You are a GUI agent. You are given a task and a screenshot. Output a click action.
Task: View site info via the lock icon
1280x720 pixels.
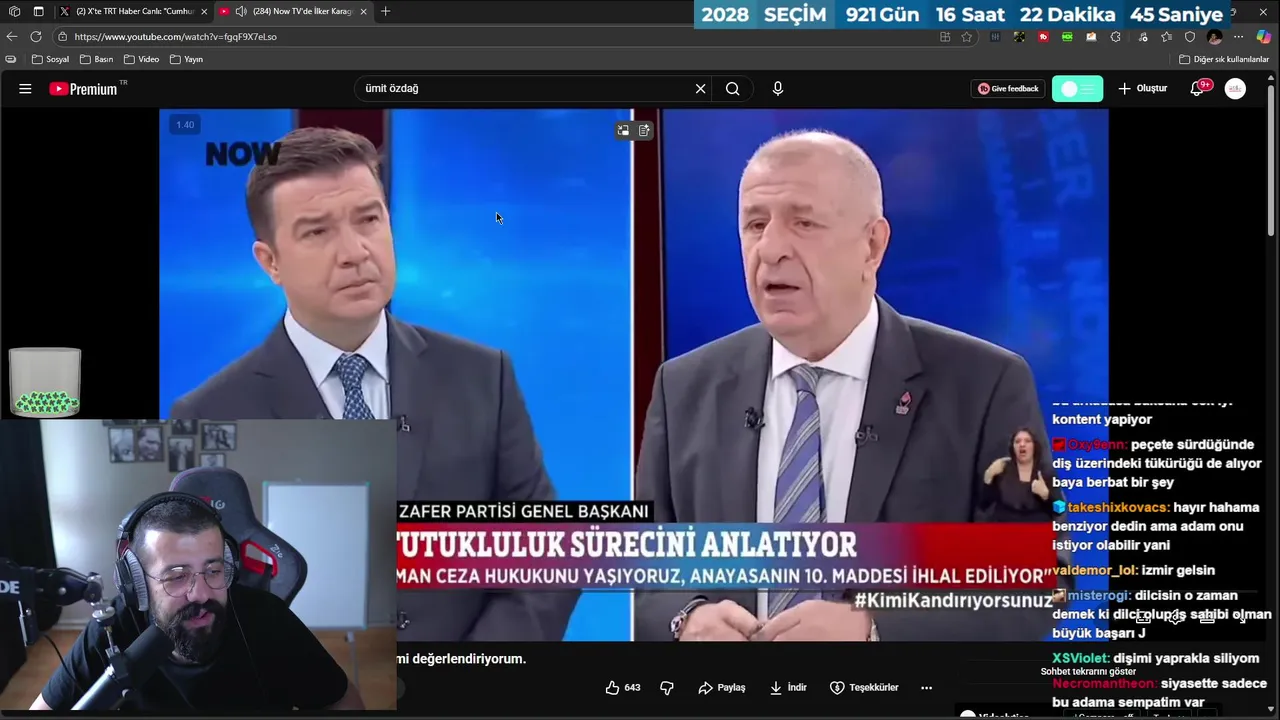click(62, 36)
